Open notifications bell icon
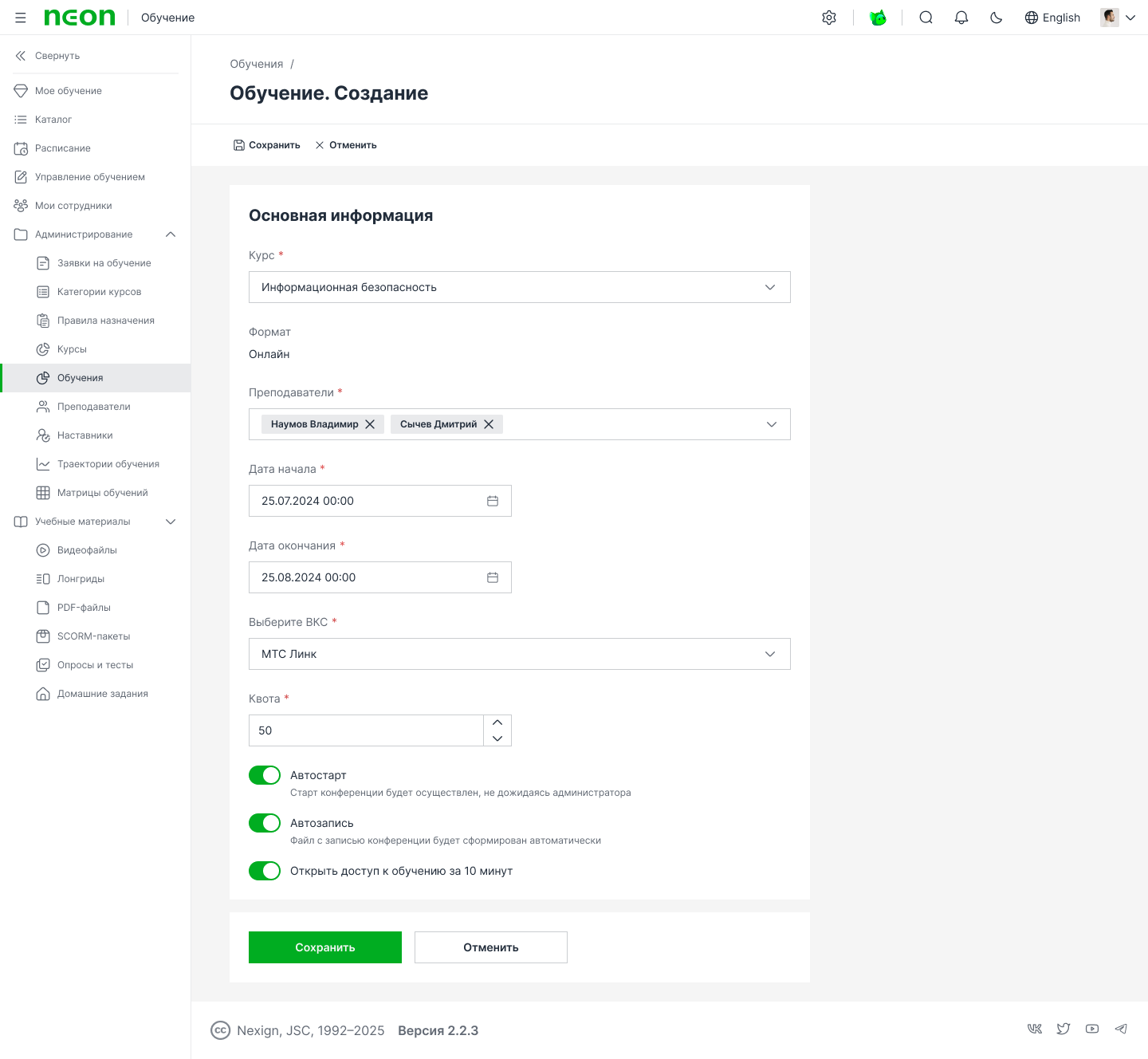 pyautogui.click(x=961, y=18)
